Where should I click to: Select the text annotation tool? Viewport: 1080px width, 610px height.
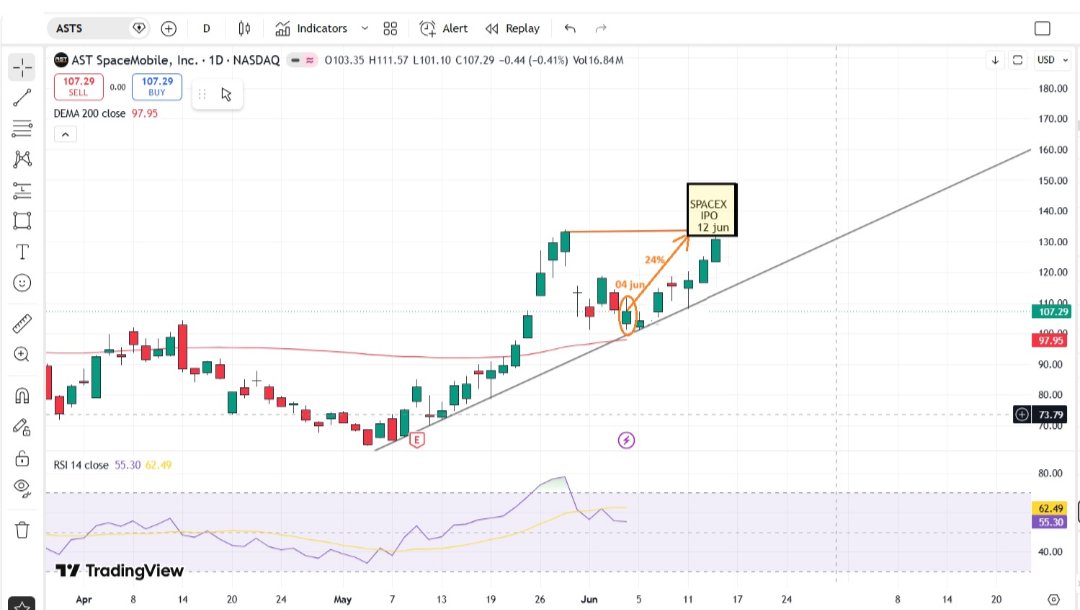pyautogui.click(x=22, y=252)
